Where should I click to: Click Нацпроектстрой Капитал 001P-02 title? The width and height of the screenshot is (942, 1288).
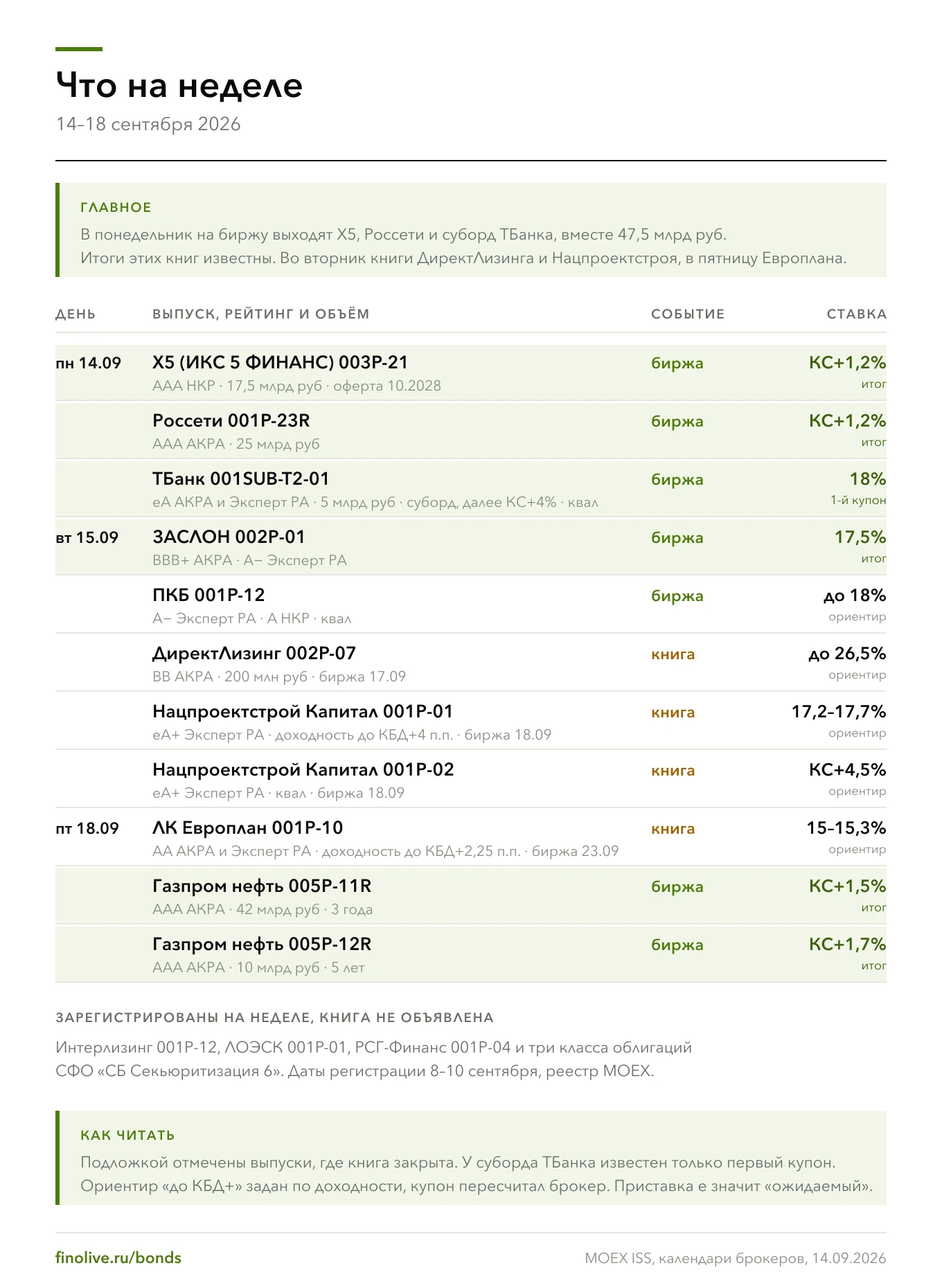(303, 769)
